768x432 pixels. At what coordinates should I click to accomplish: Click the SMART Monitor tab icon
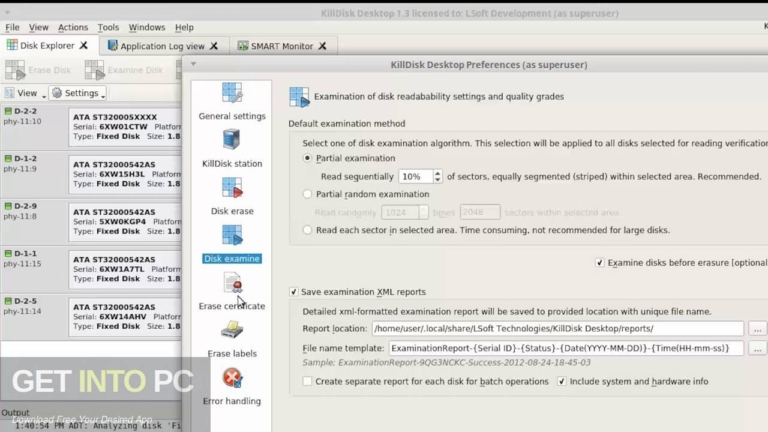tap(242, 46)
